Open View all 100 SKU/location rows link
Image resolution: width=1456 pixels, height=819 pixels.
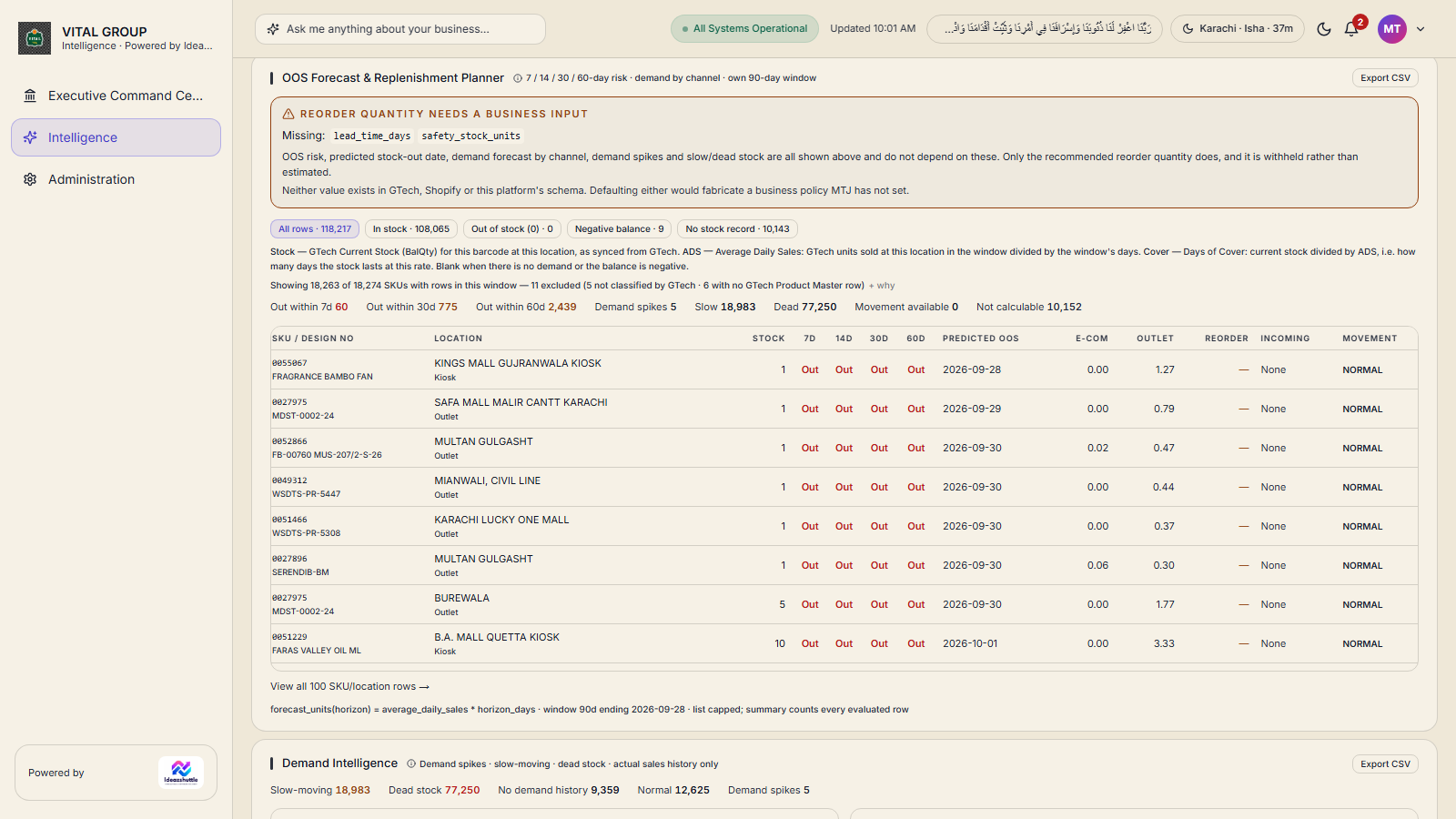click(x=349, y=687)
